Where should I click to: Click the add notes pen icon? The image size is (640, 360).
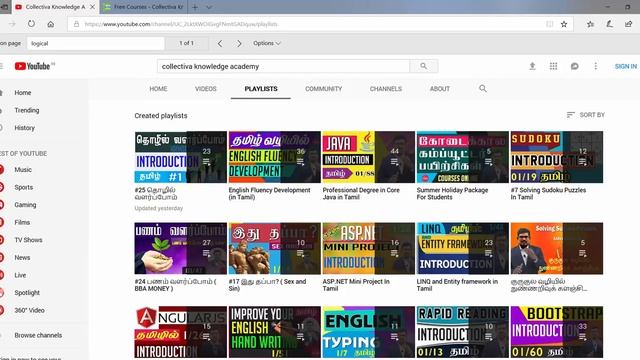tap(609, 24)
